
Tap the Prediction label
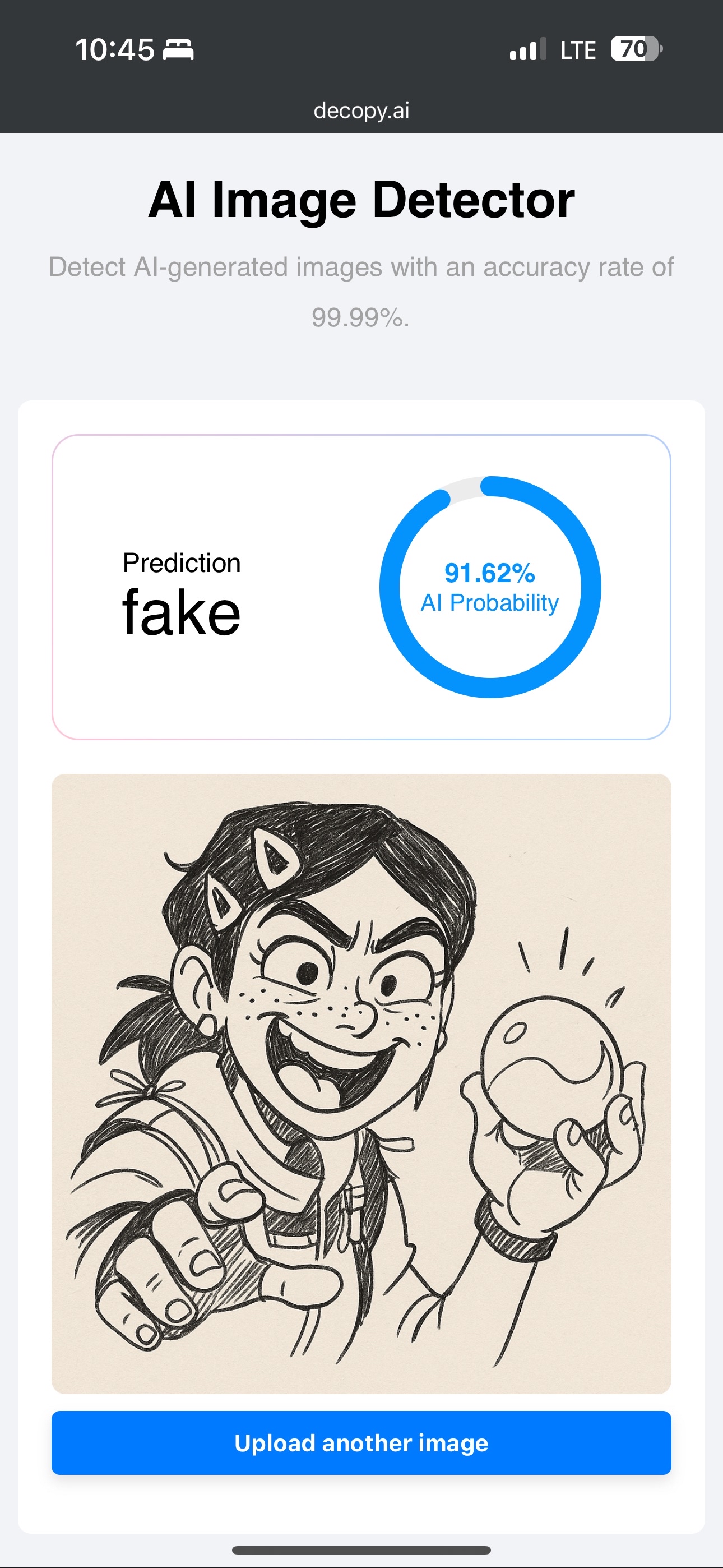182,563
